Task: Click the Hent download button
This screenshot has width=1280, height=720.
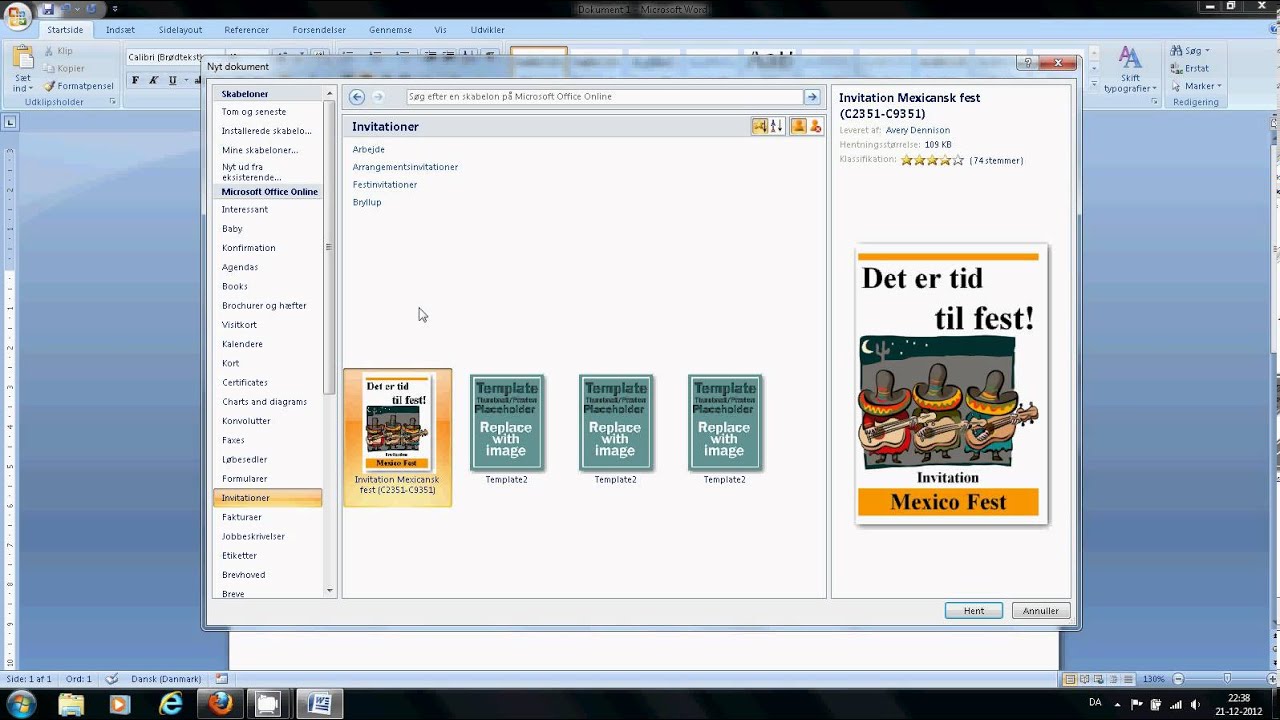Action: click(x=974, y=611)
